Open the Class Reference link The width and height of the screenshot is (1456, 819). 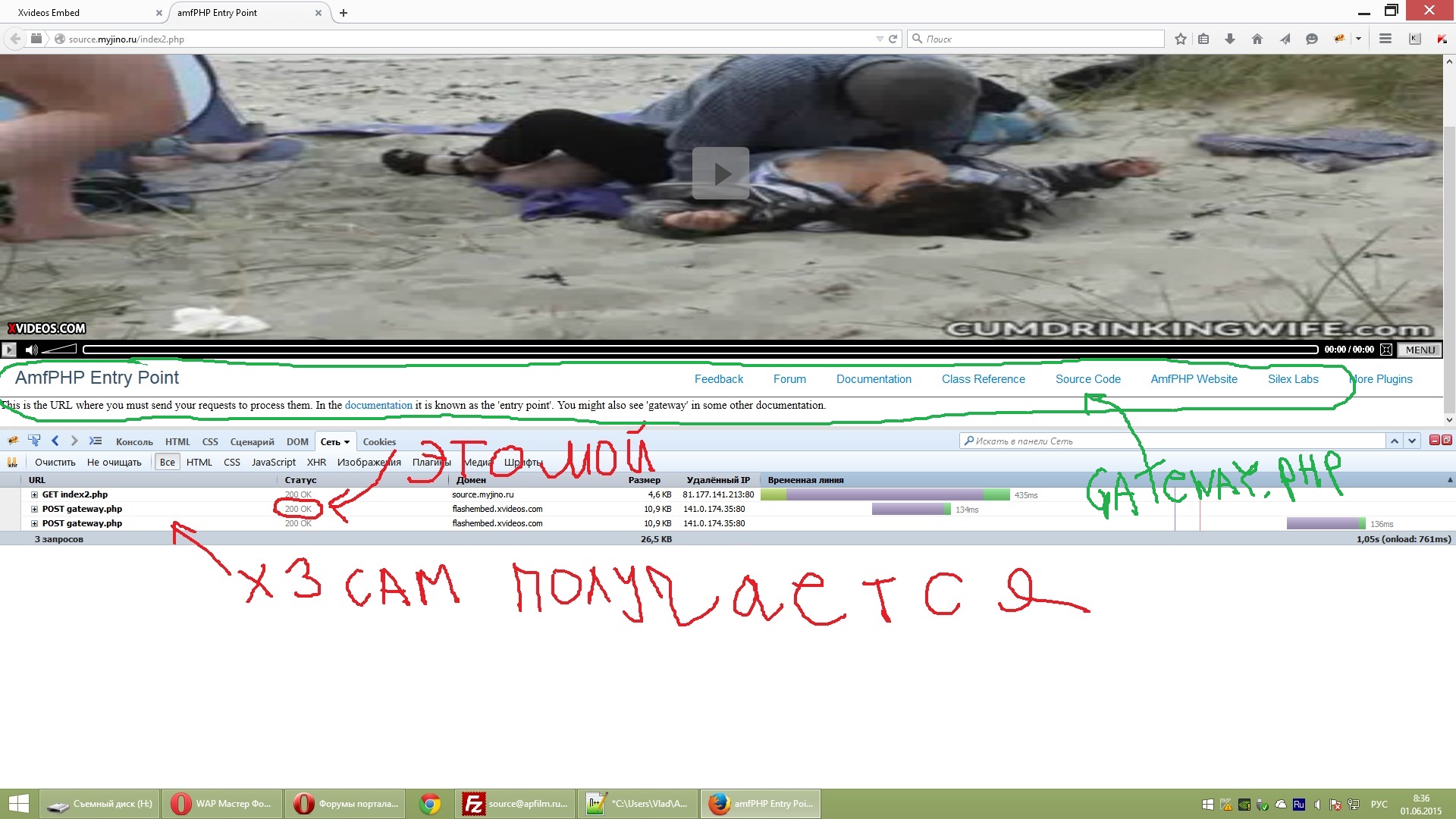[x=983, y=379]
